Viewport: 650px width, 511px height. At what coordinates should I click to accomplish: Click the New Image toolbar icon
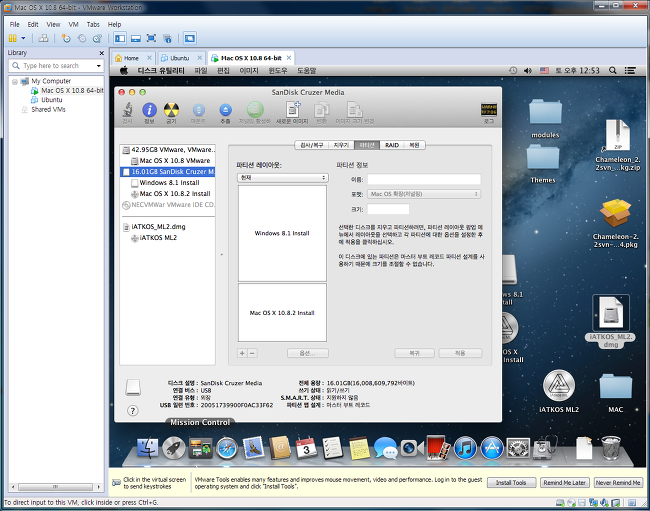(x=293, y=110)
